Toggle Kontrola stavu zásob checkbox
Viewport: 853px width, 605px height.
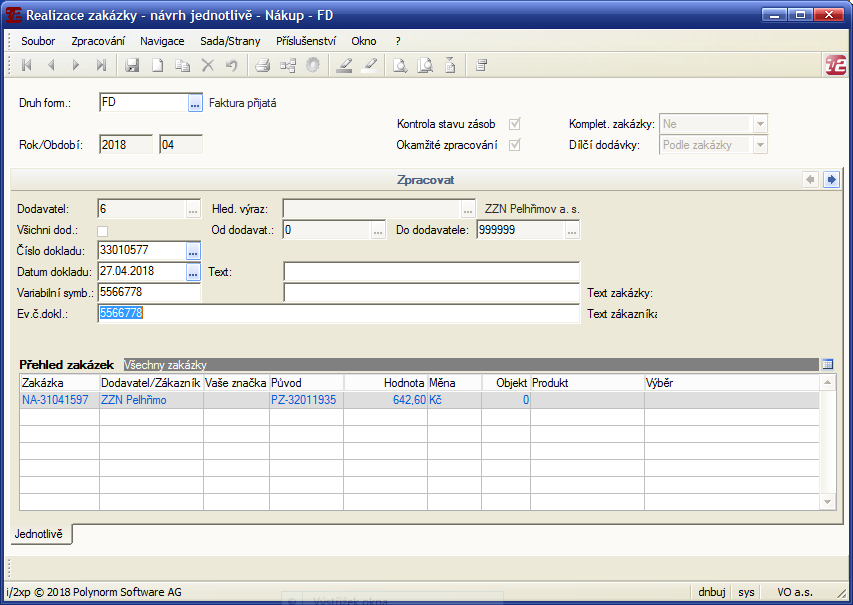coord(515,124)
